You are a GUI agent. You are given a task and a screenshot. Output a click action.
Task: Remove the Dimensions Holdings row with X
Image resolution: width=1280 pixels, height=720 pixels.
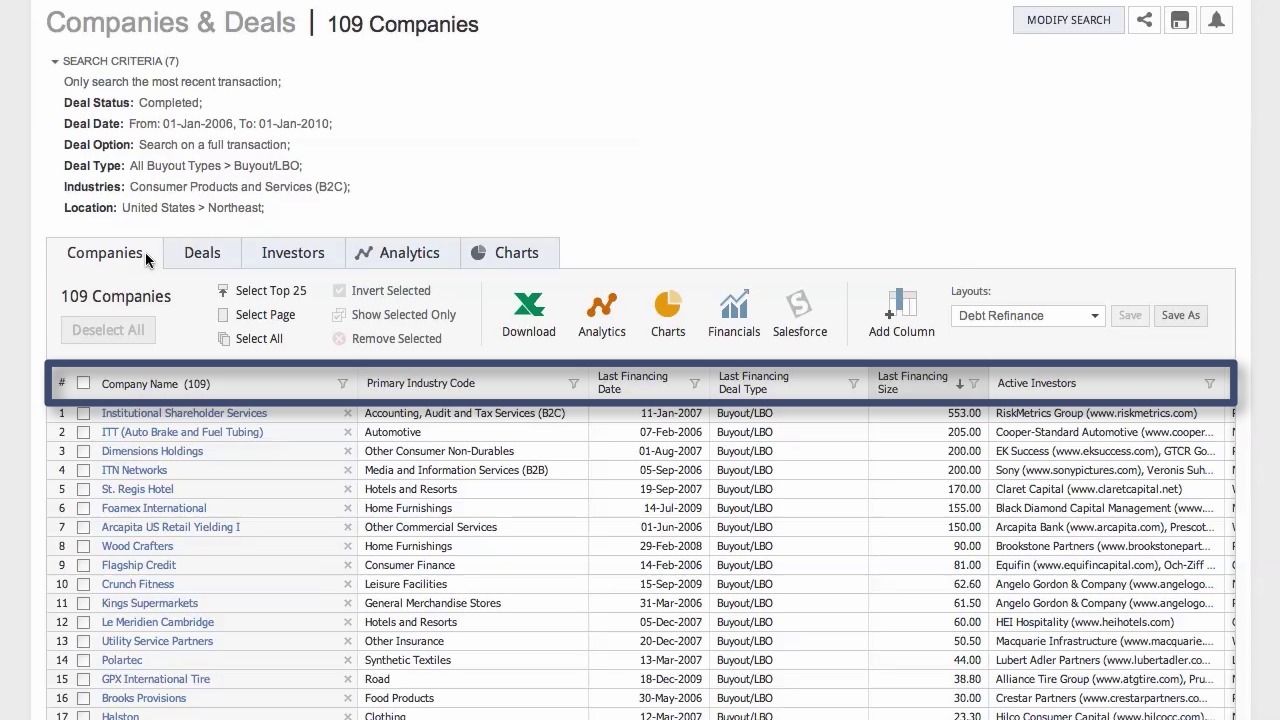348,451
